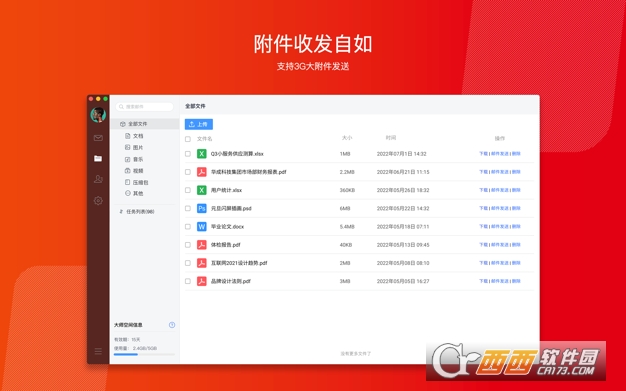Click the 时间 column header
The image size is (626, 391).
(391, 138)
